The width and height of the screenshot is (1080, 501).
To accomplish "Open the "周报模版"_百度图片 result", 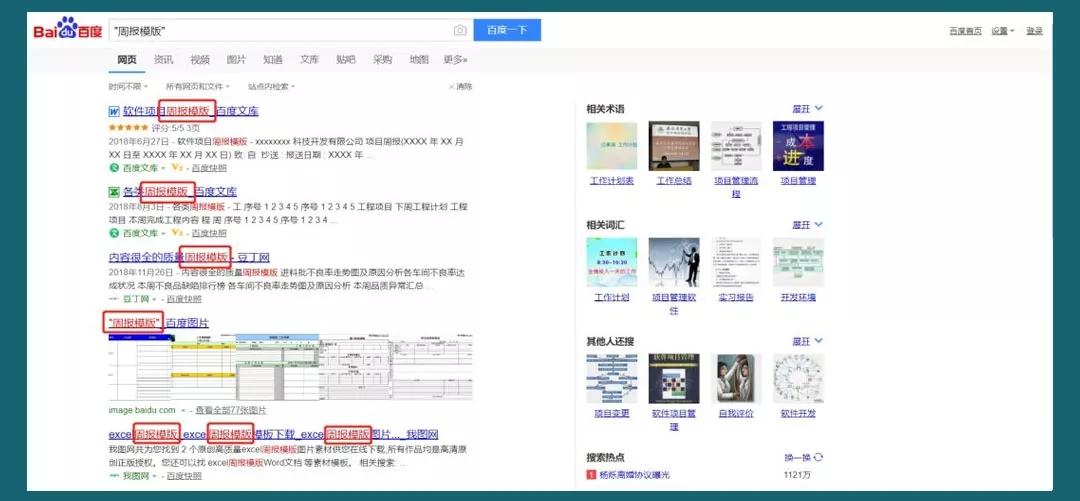I will pos(158,323).
